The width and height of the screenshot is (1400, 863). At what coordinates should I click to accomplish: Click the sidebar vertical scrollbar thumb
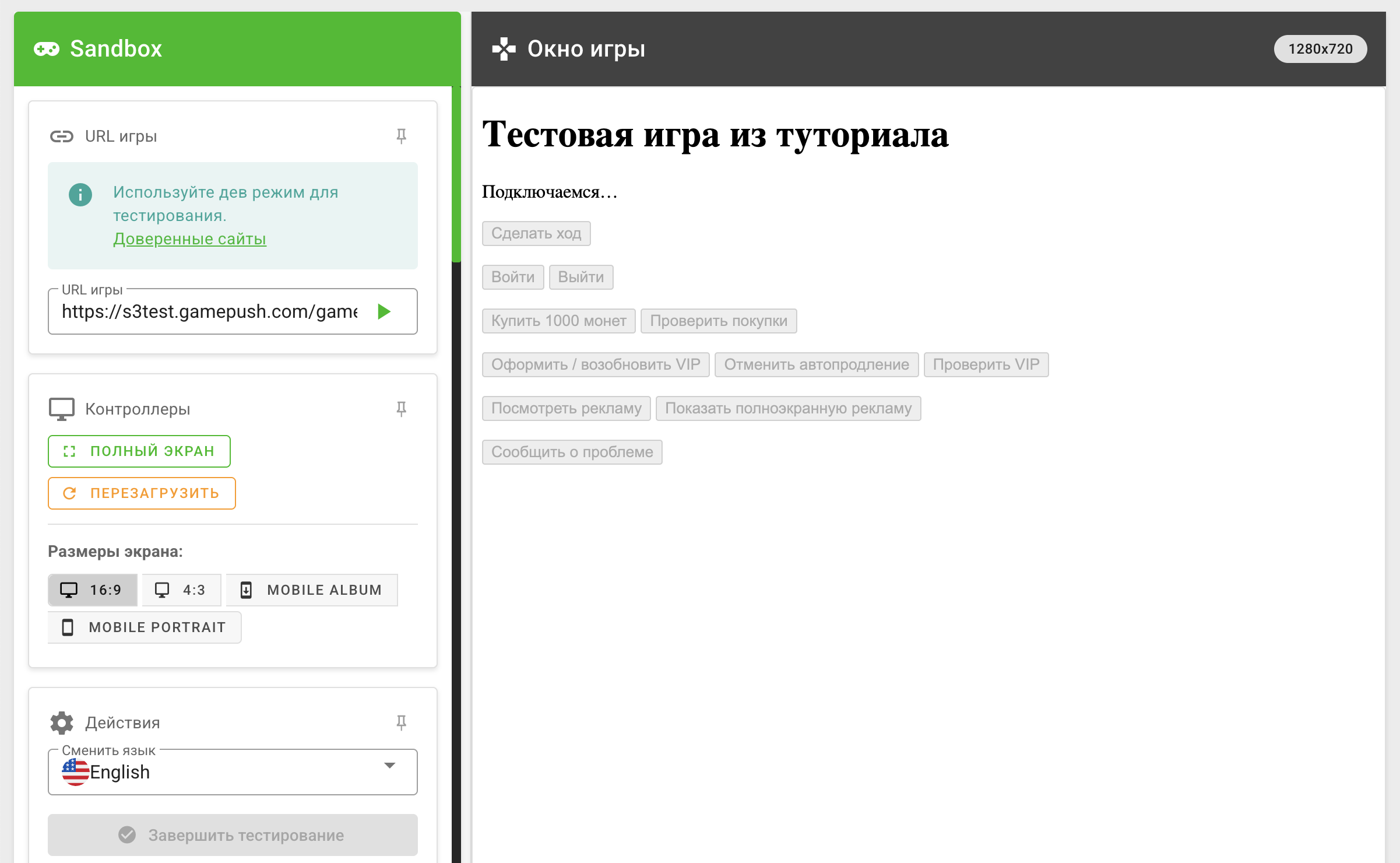[456, 174]
